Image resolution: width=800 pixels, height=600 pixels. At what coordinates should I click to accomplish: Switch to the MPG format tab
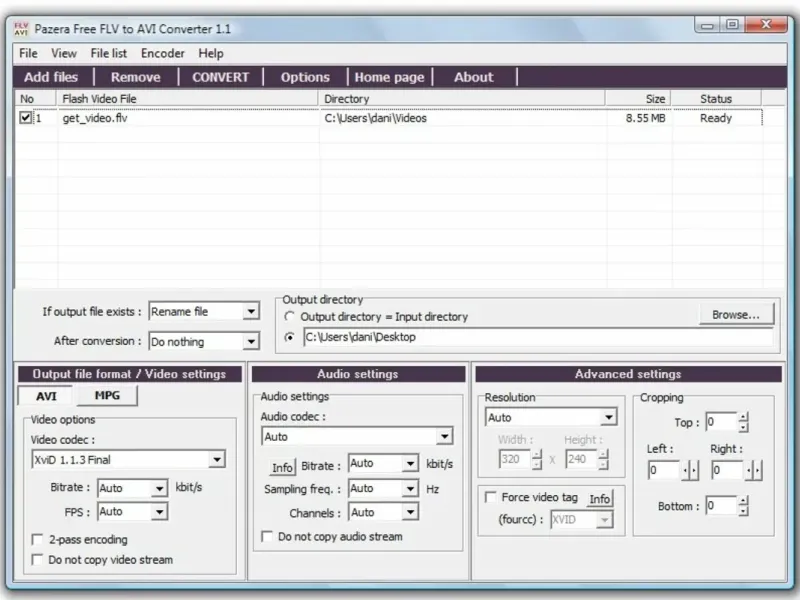click(x=107, y=395)
